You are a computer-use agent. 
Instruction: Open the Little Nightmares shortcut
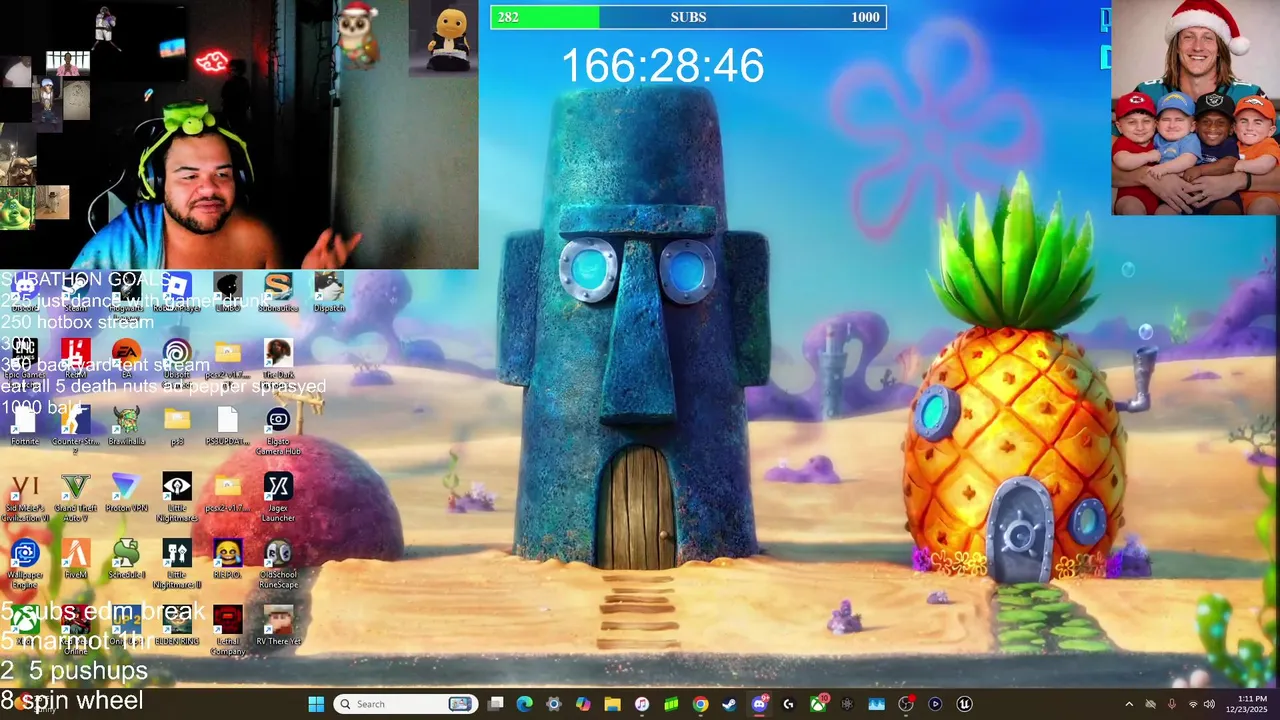[x=177, y=496]
